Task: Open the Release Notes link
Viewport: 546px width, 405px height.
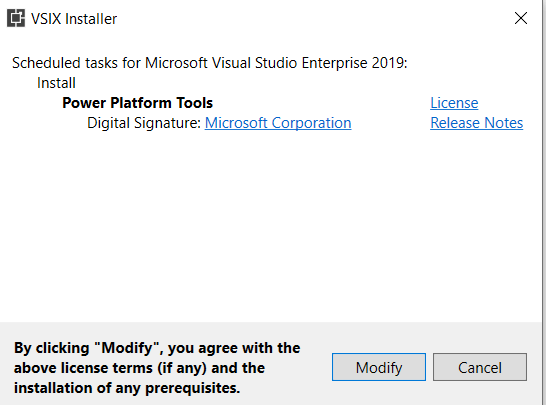Action: pos(476,123)
